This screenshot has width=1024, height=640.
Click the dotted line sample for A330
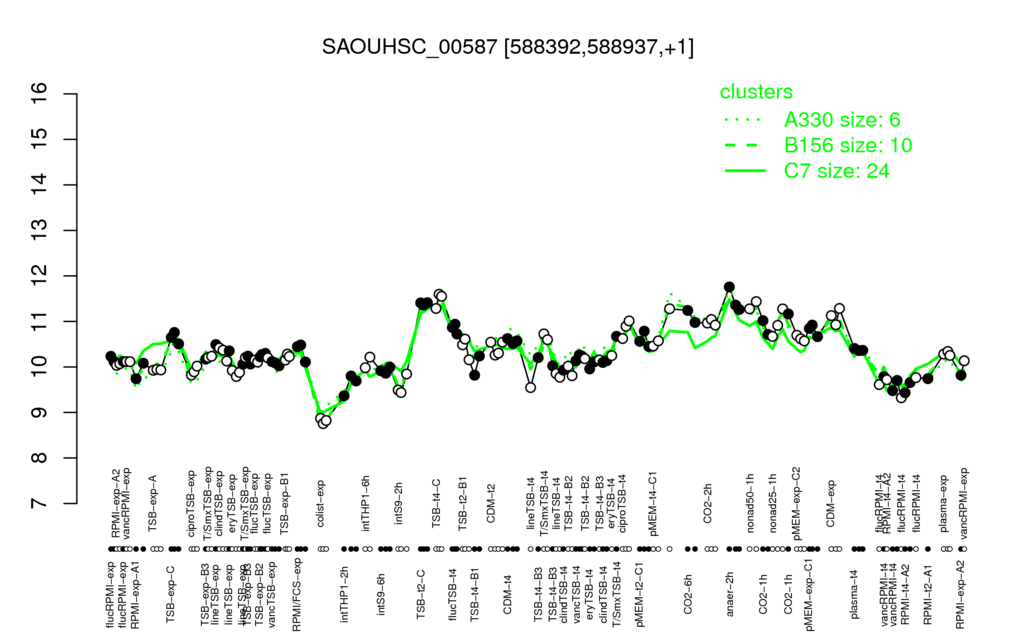[x=744, y=120]
